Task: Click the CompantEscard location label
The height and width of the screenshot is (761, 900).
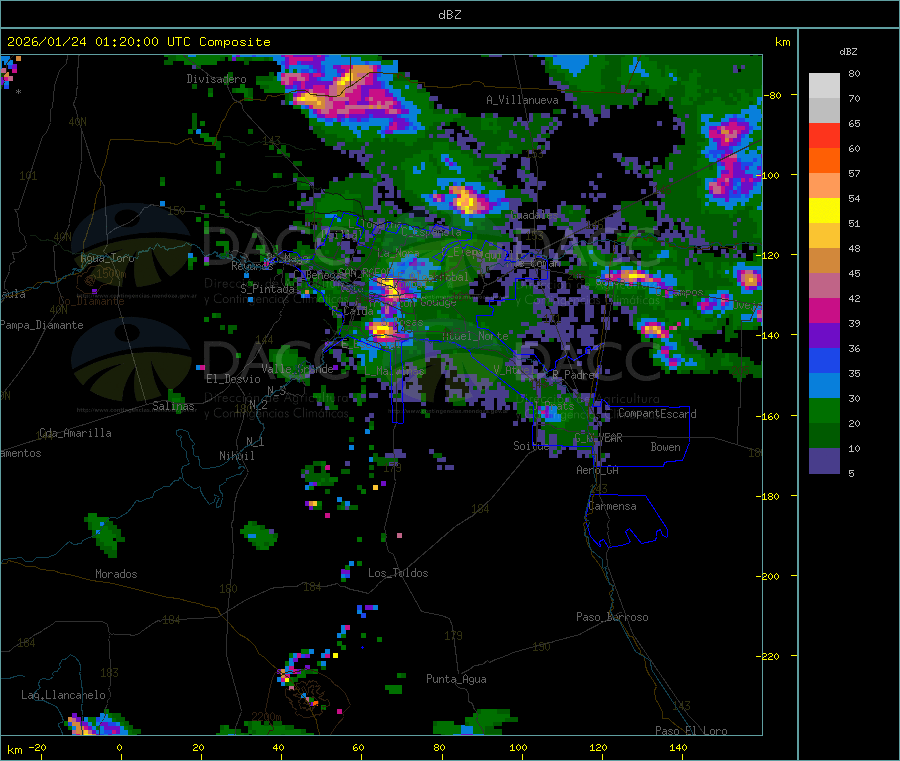Action: coord(657,414)
